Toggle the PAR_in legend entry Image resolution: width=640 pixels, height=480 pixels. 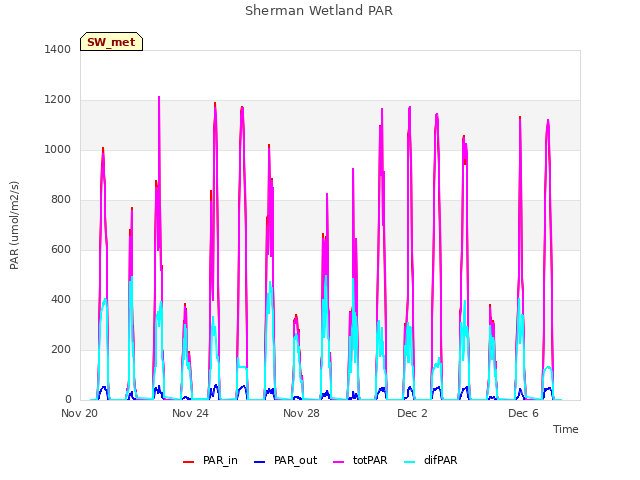tap(210, 460)
